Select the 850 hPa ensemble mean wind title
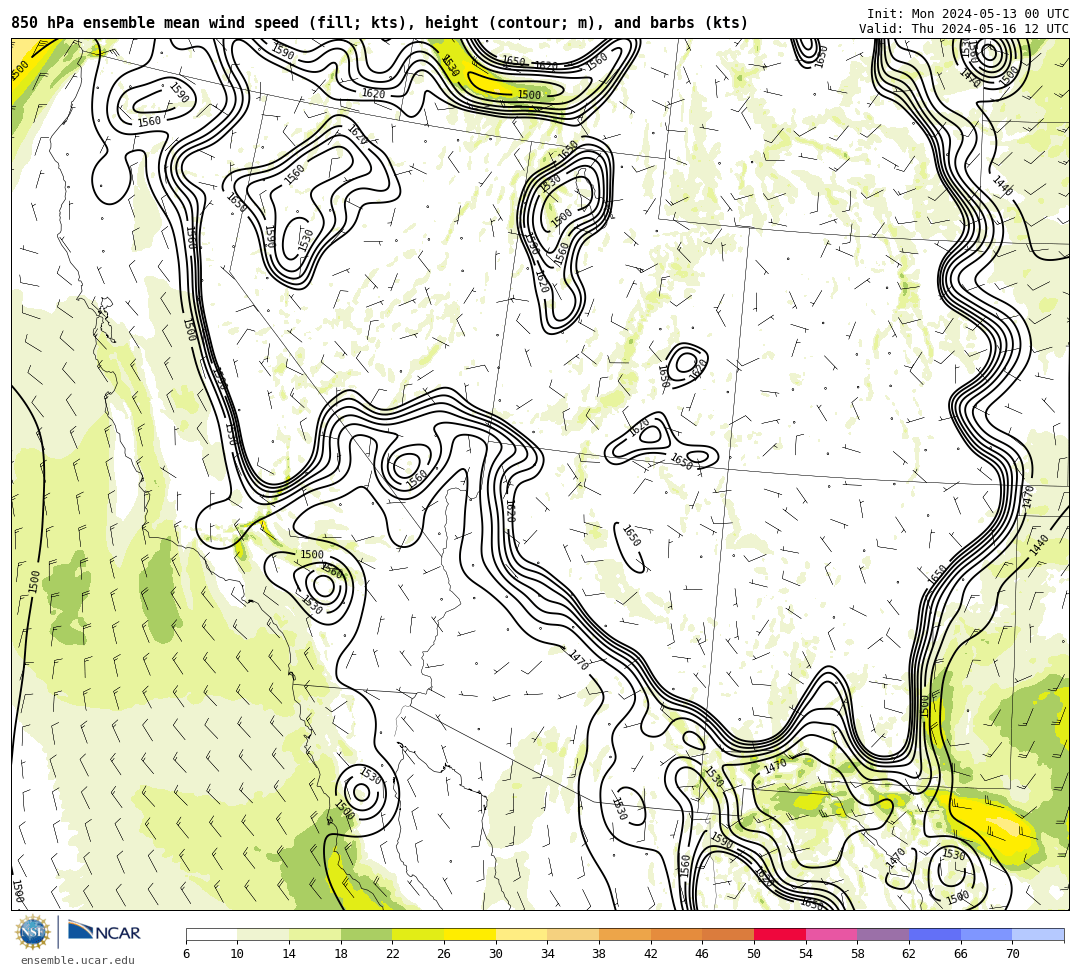 click(380, 23)
